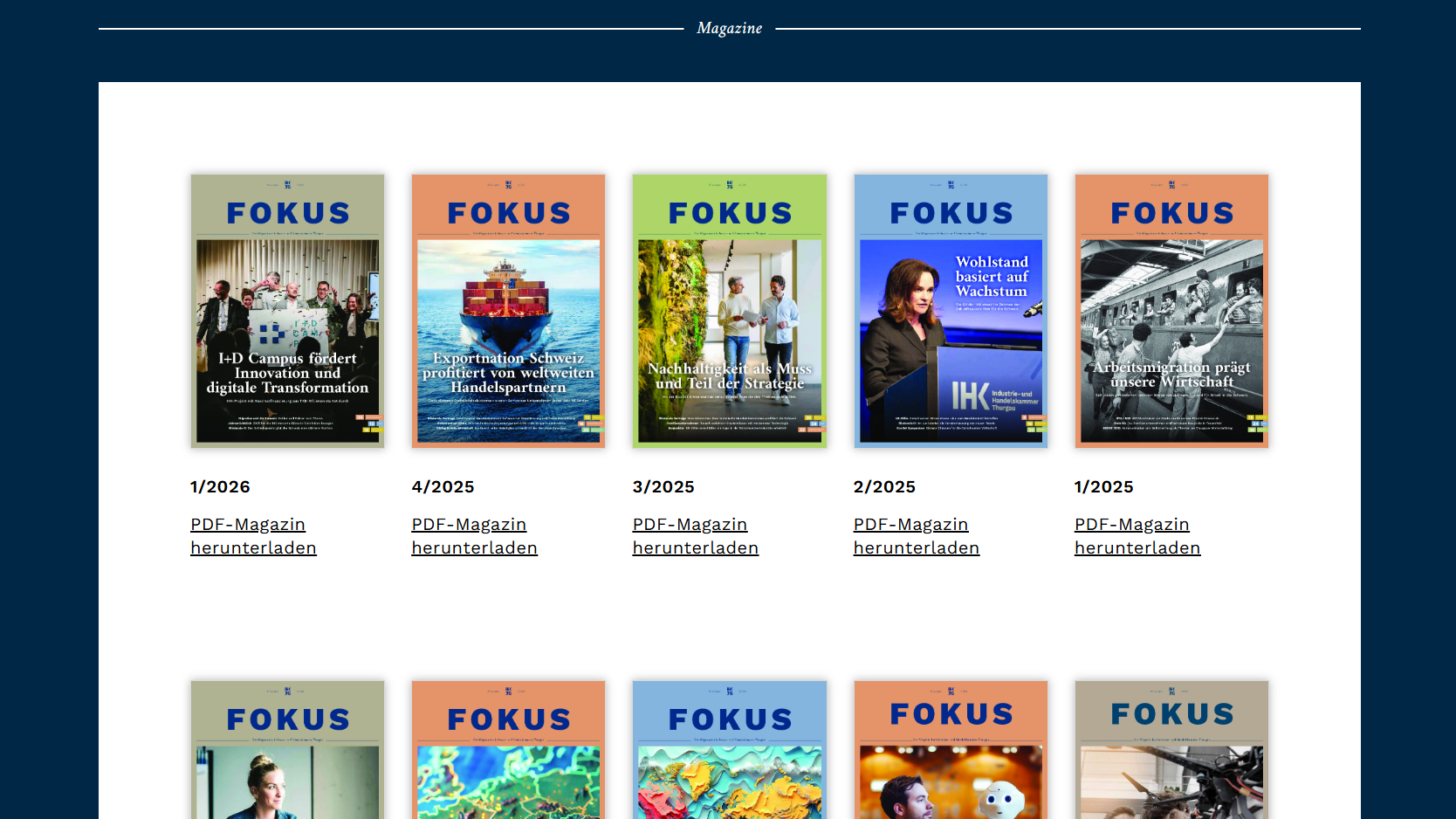Click the 3/2025 issue label
The image size is (1456, 819).
[x=663, y=487]
